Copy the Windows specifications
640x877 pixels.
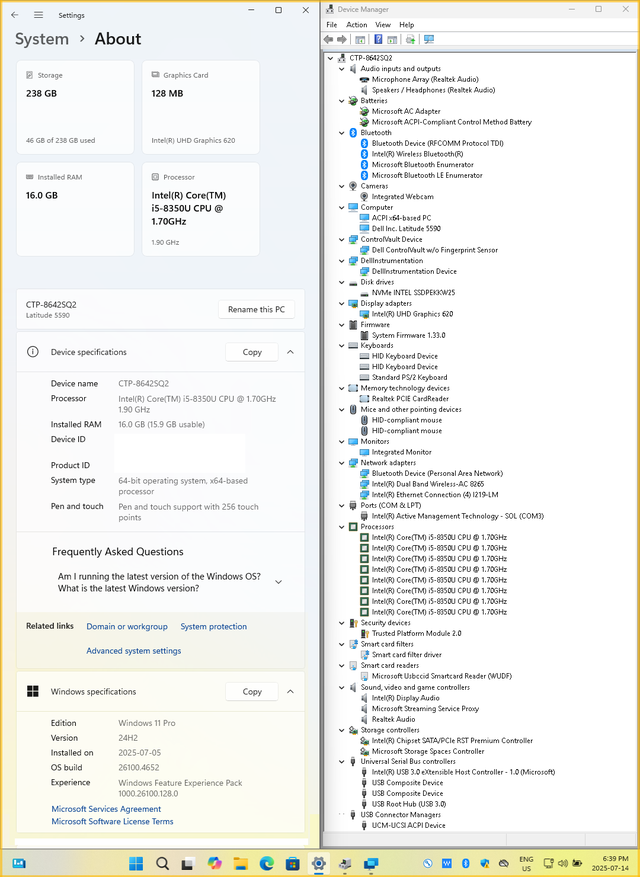[x=252, y=691]
